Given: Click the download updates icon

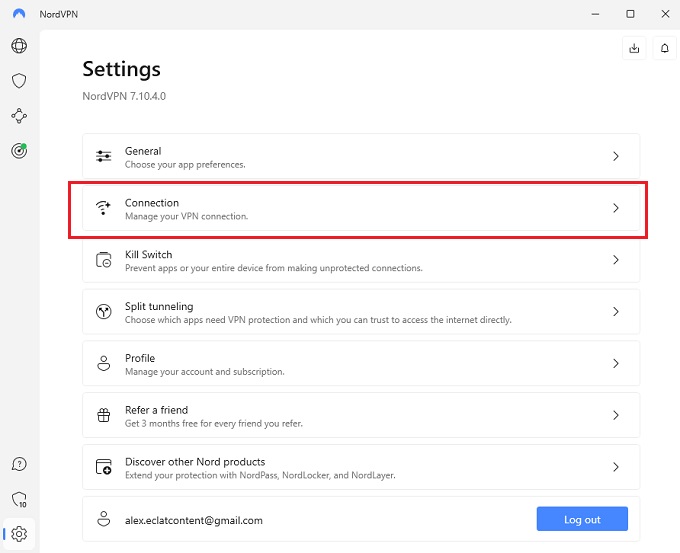Looking at the screenshot, I should pyautogui.click(x=634, y=47).
